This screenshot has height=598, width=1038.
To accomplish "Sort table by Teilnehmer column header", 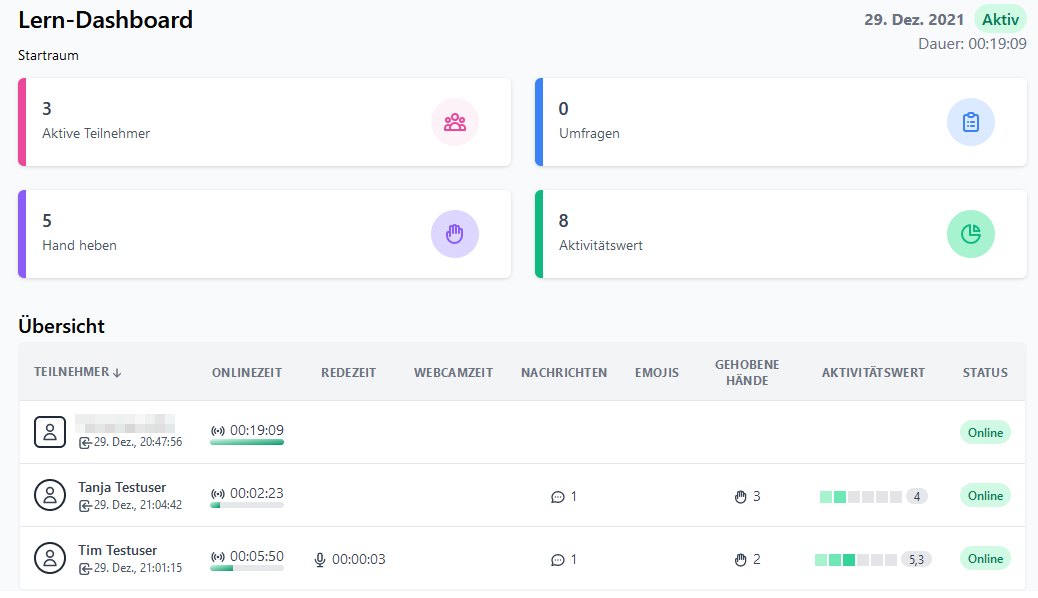I will click(78, 372).
